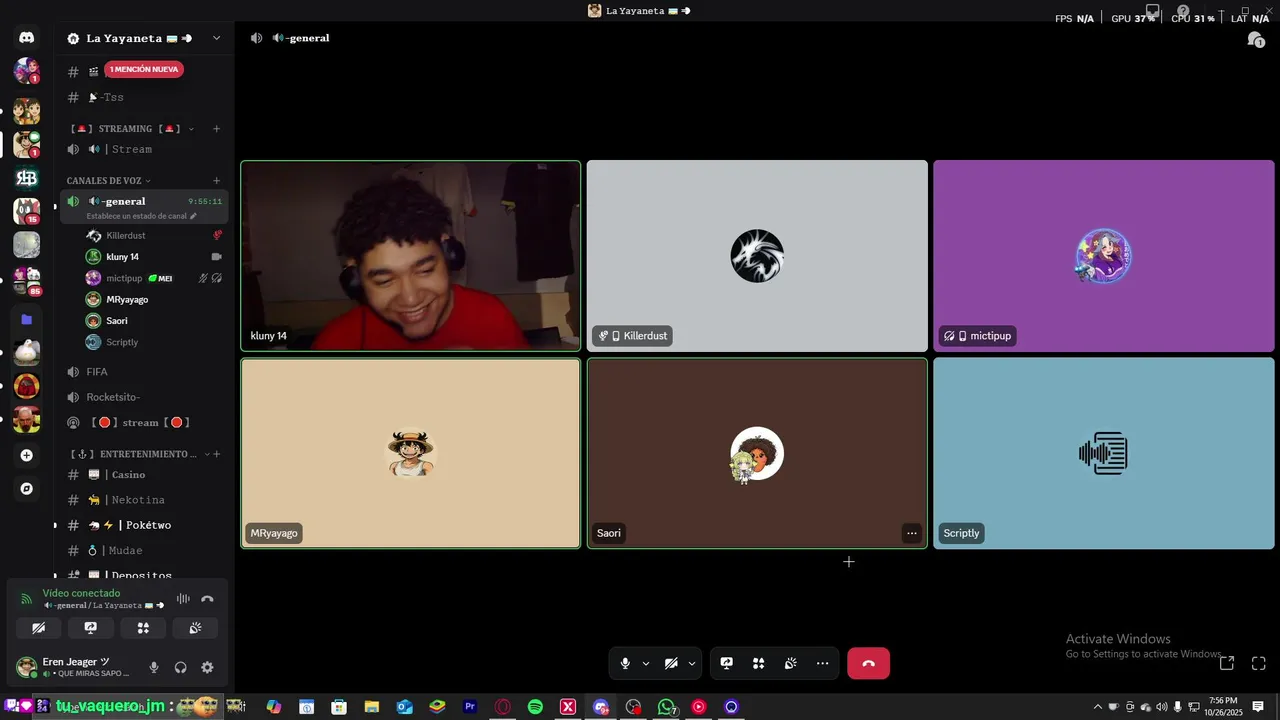Add channel to STREAMING category

coord(216,128)
